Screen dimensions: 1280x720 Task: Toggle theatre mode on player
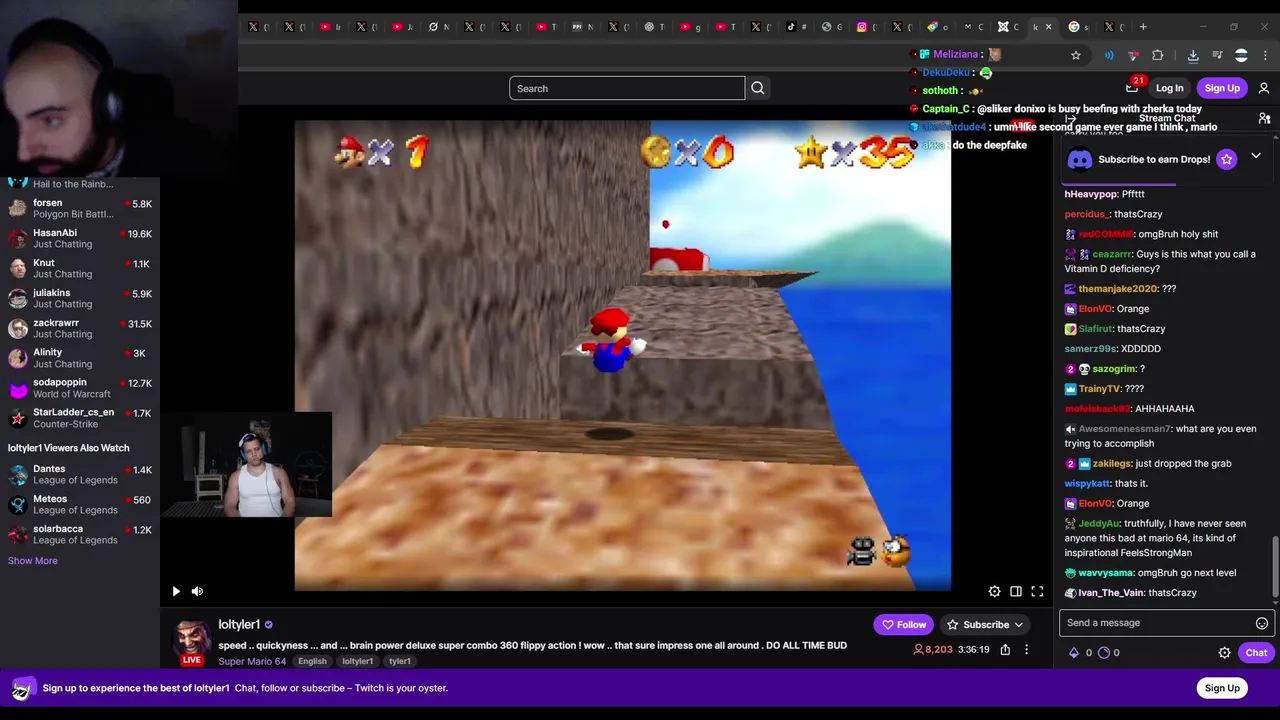coord(1016,591)
